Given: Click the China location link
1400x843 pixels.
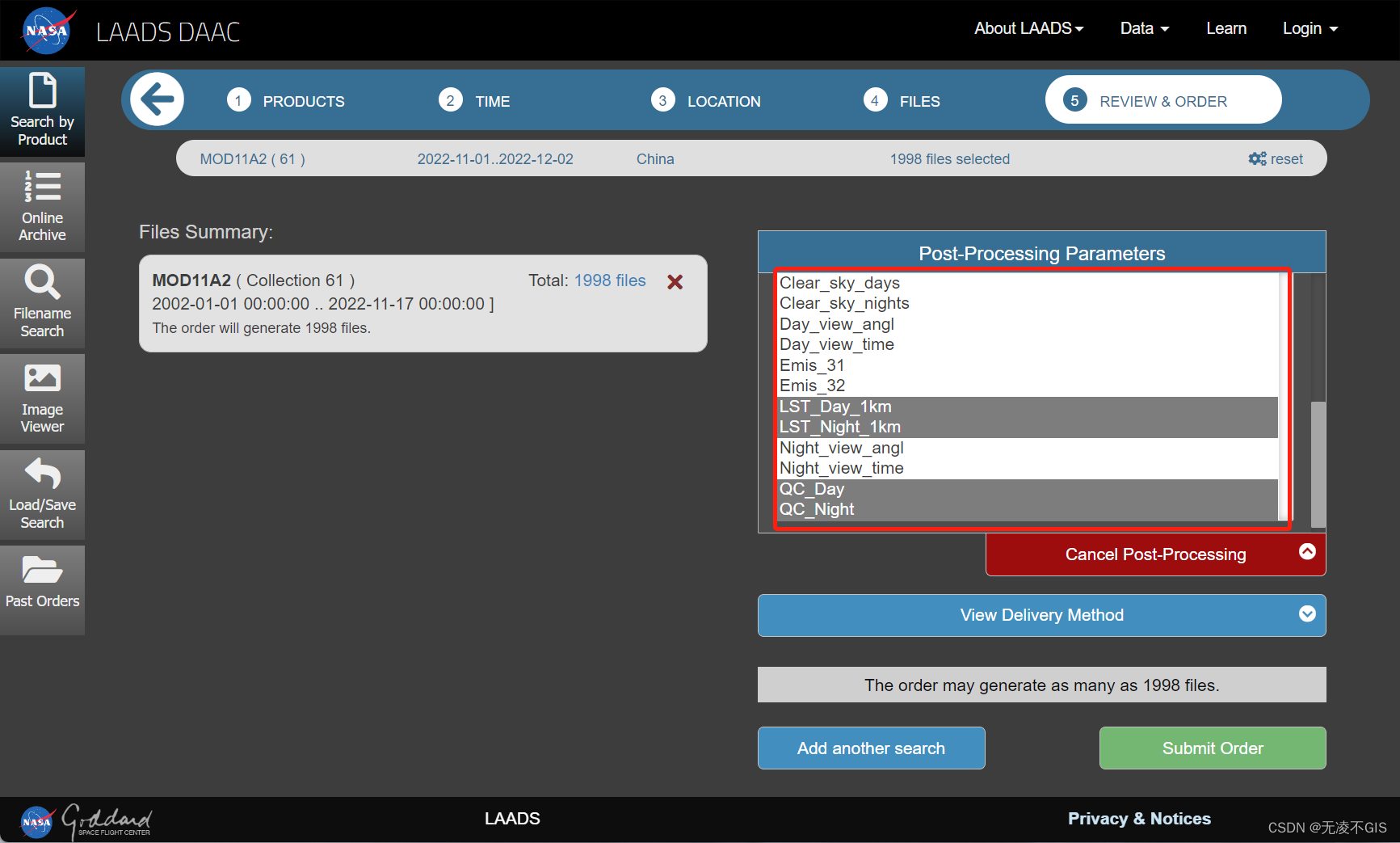Looking at the screenshot, I should coord(655,159).
